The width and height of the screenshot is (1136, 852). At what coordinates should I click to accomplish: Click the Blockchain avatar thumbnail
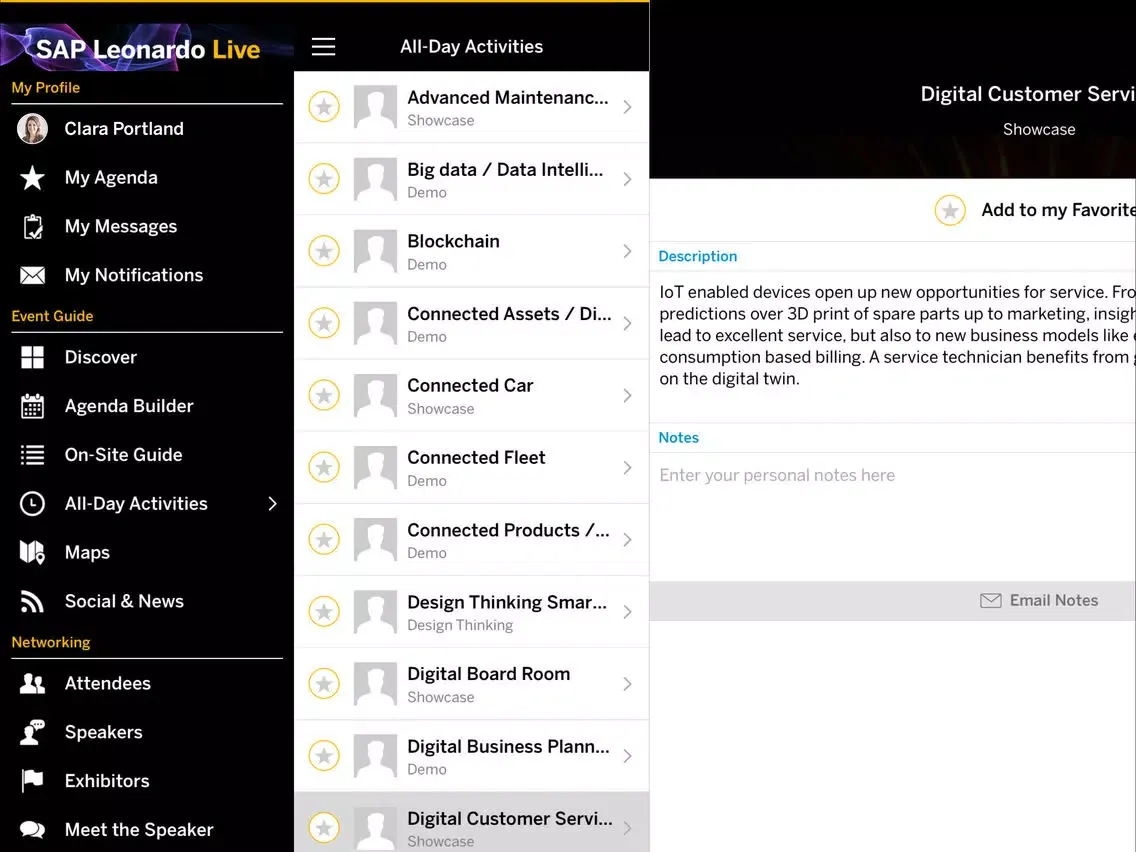click(375, 251)
